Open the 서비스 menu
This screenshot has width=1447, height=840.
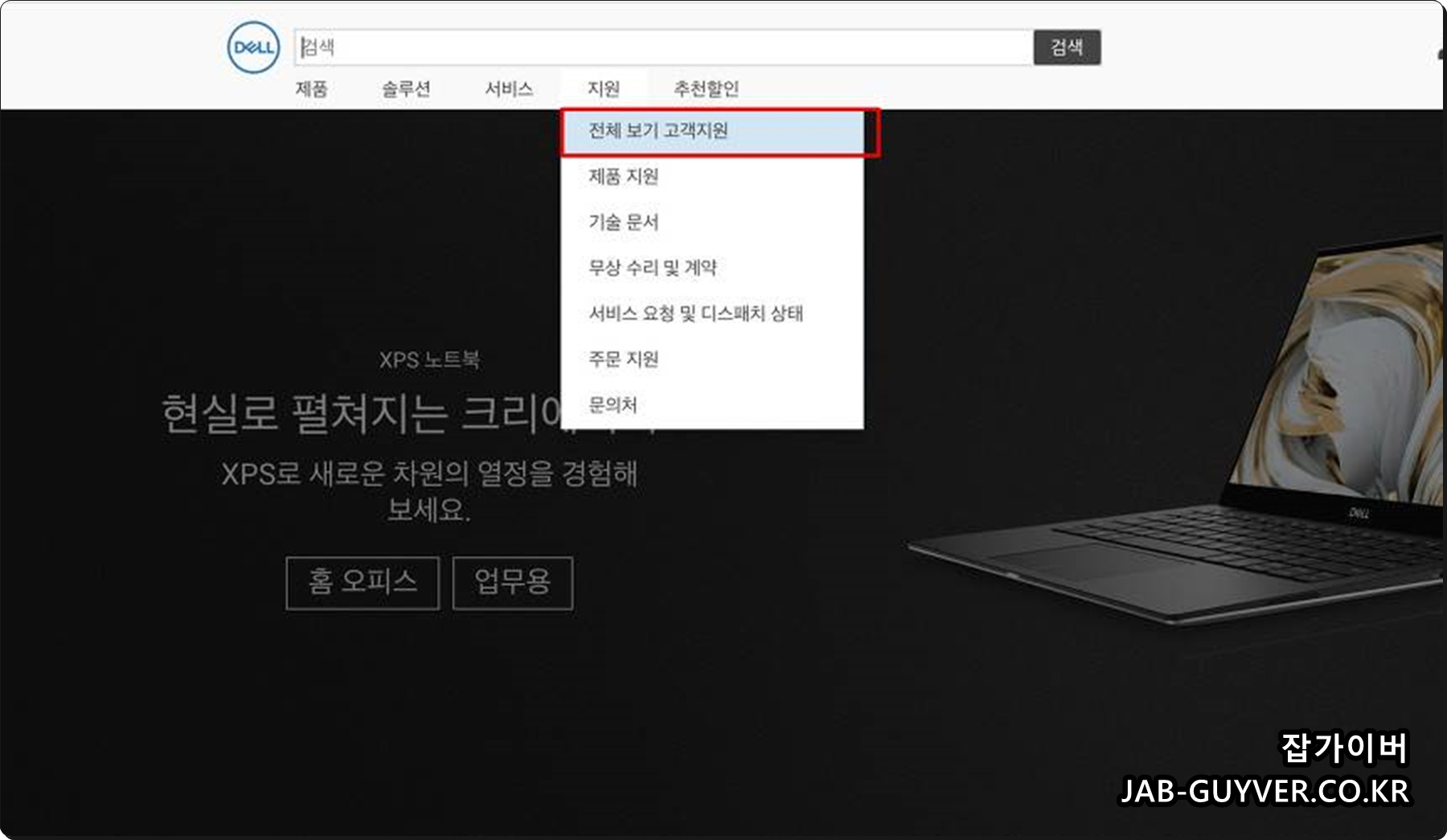pos(509,88)
